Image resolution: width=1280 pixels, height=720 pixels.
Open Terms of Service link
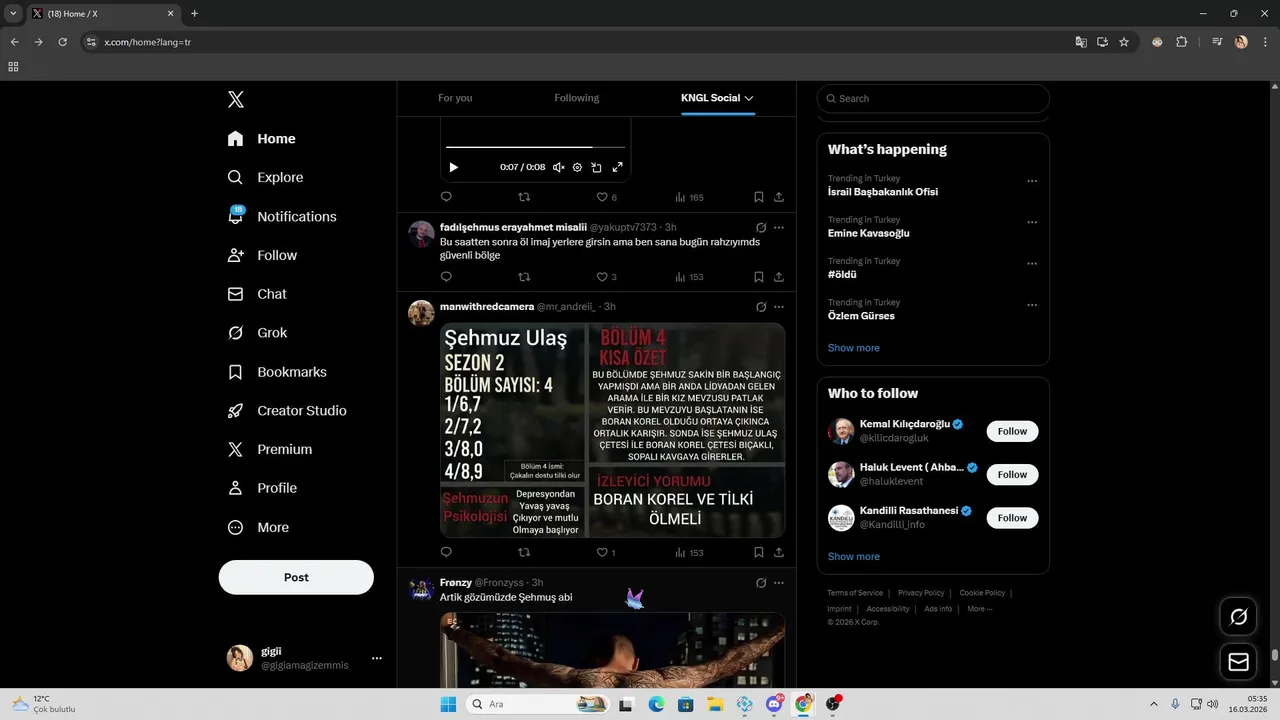pyautogui.click(x=855, y=593)
